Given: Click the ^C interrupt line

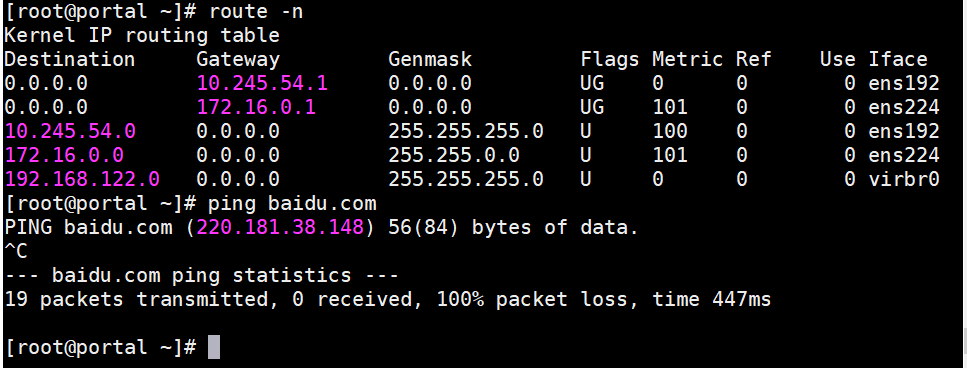Looking at the screenshot, I should pyautogui.click(x=16, y=251).
